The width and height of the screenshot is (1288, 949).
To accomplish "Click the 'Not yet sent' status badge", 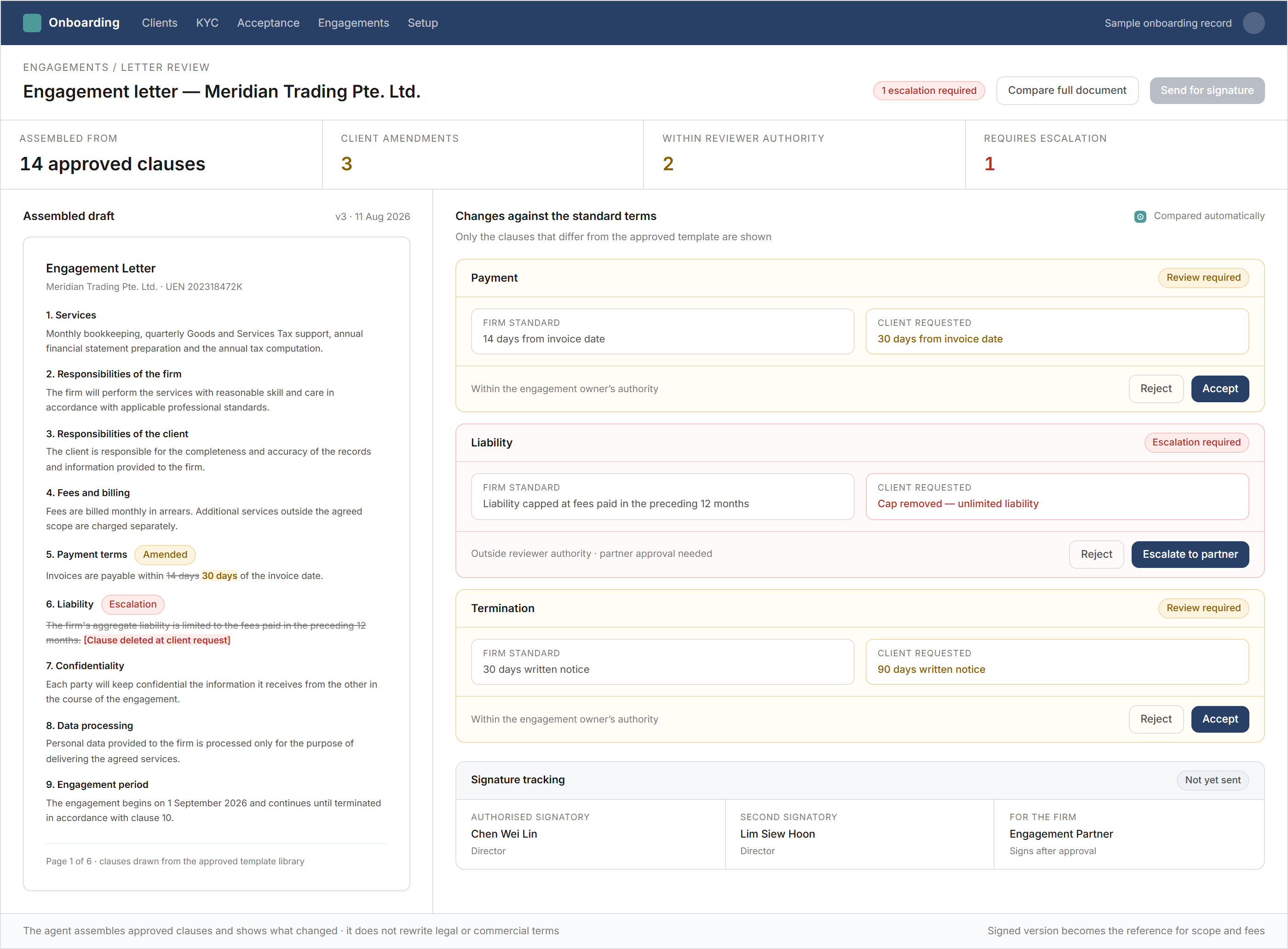I will click(1212, 780).
